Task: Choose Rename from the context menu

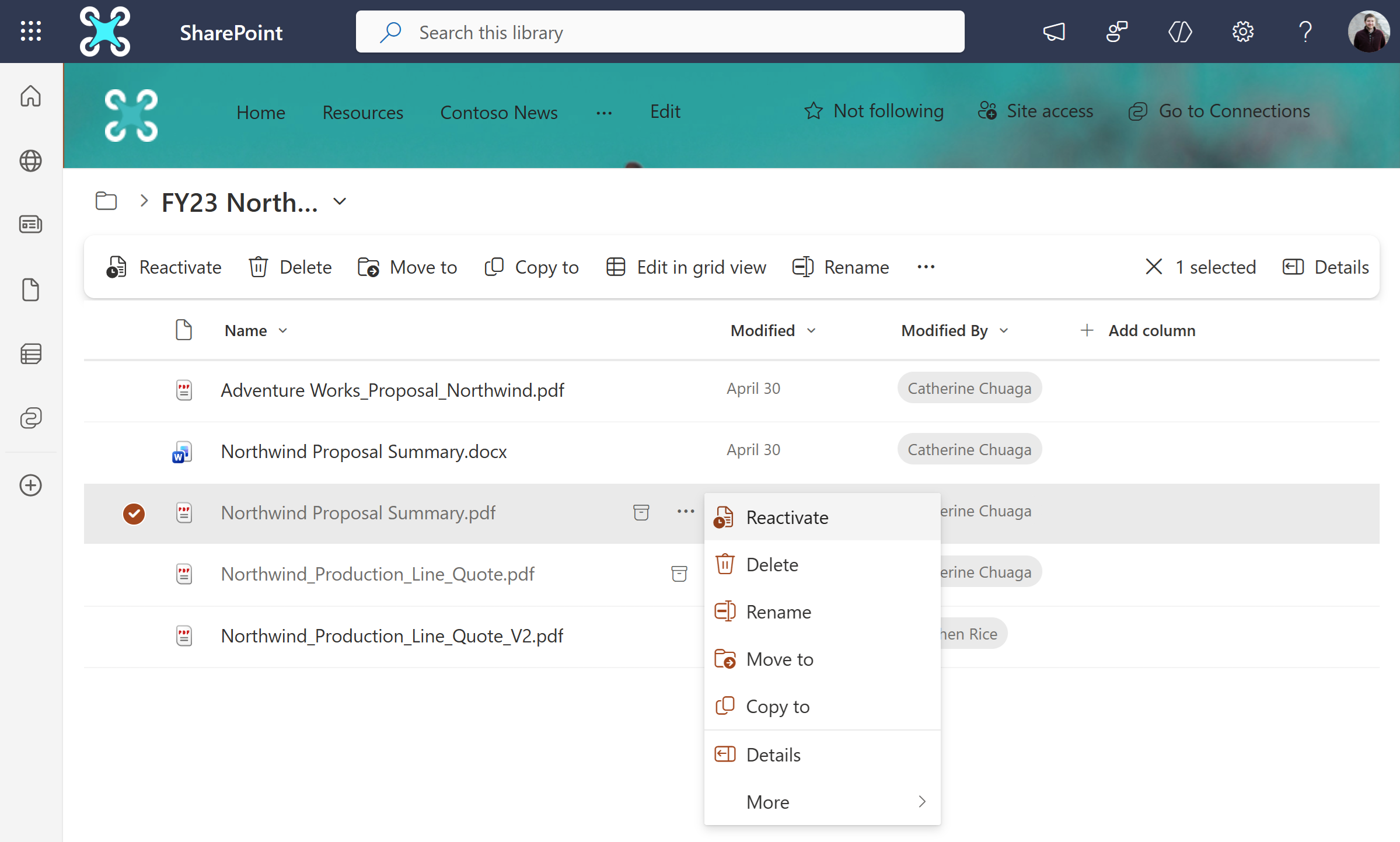Action: (778, 612)
